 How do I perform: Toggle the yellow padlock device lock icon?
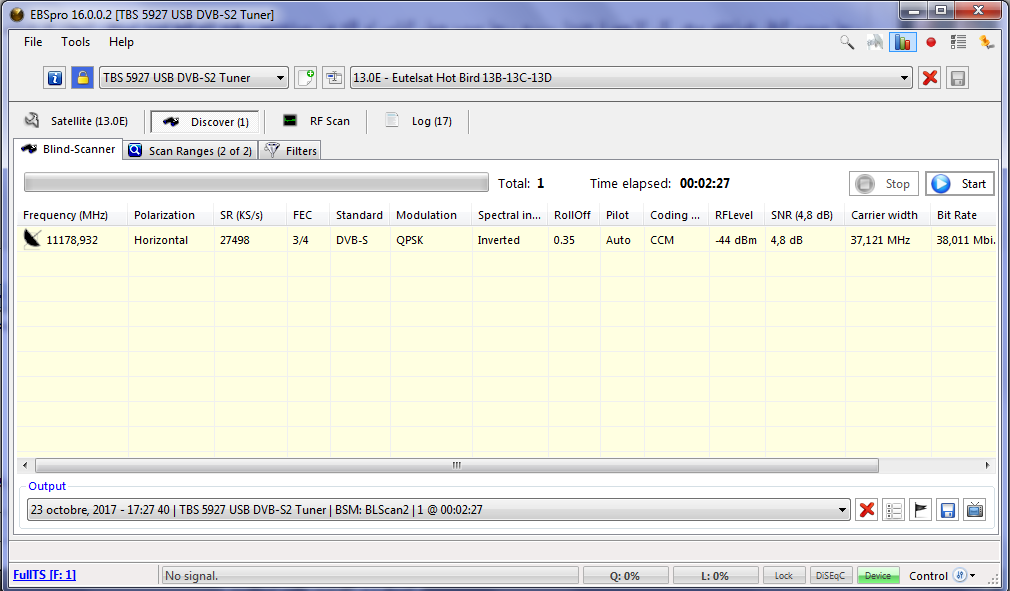pyautogui.click(x=82, y=78)
